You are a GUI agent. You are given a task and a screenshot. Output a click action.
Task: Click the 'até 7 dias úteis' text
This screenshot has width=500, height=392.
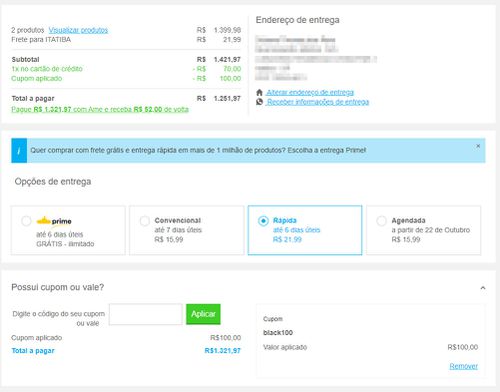point(178,230)
